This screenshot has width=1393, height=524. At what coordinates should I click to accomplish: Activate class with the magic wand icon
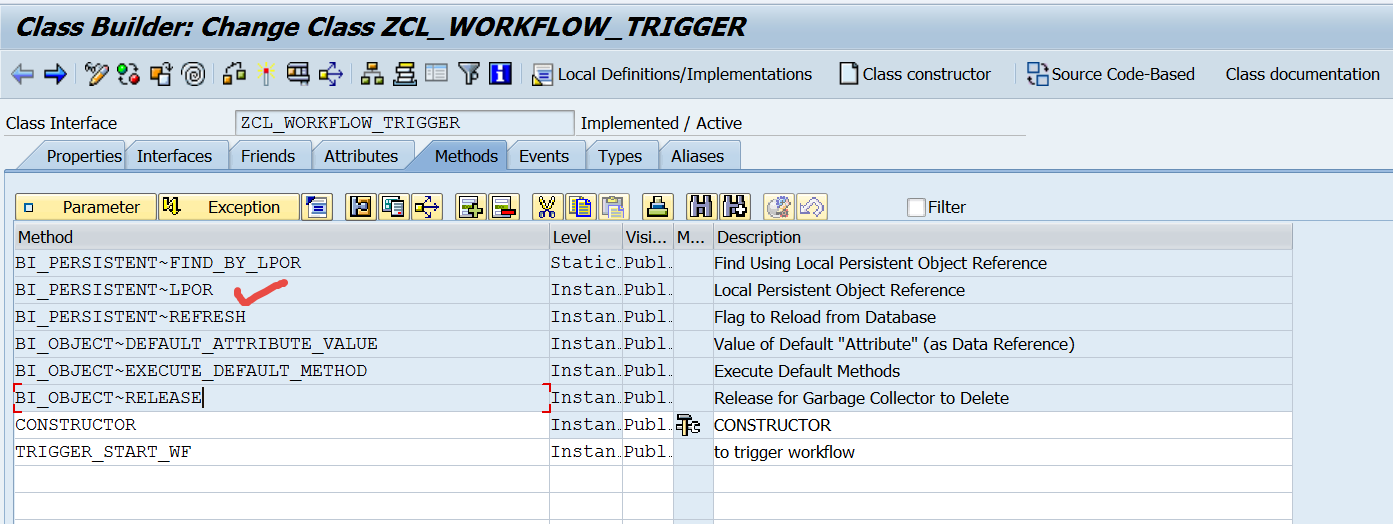click(265, 74)
